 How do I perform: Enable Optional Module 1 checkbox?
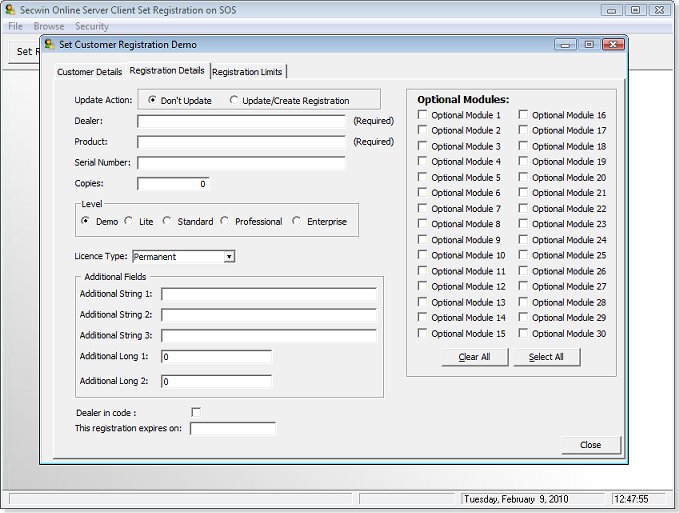pyautogui.click(x=423, y=115)
